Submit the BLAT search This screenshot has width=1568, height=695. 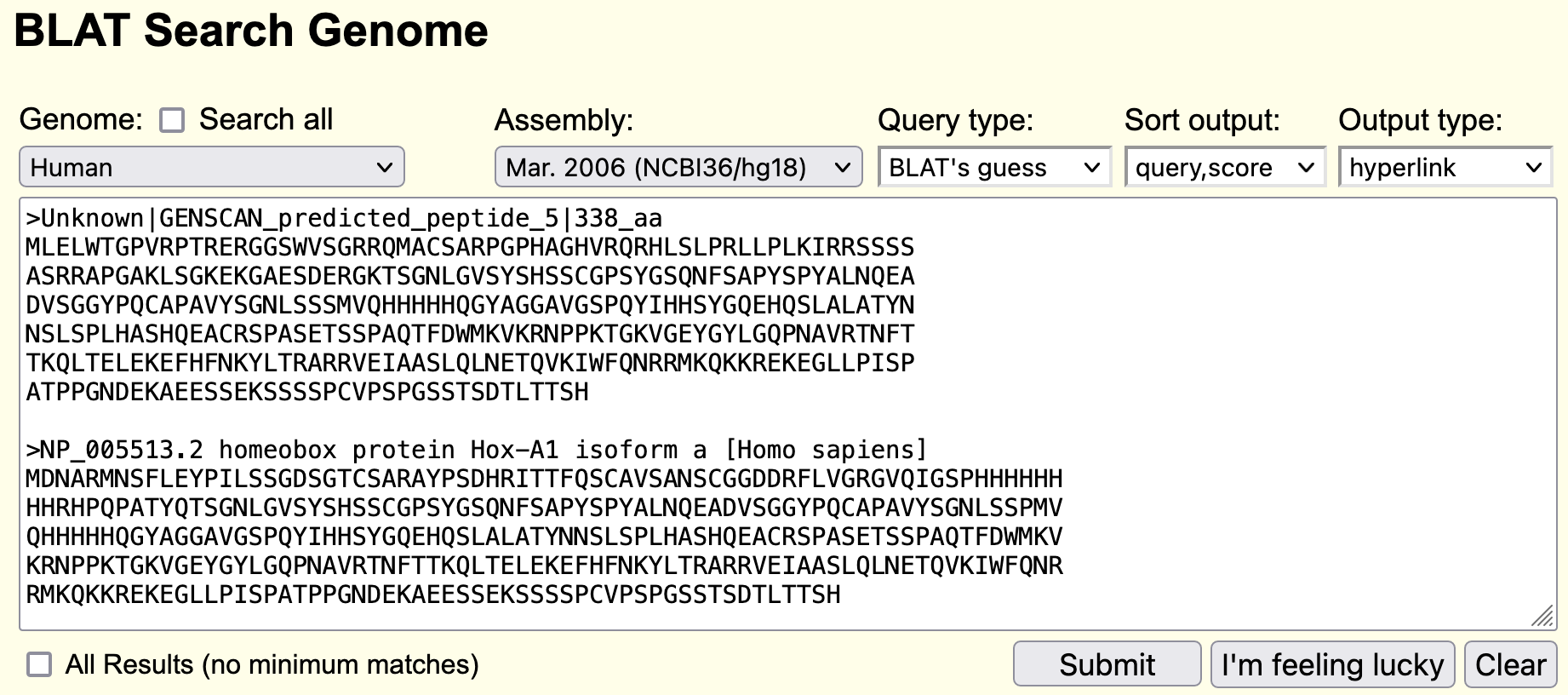click(x=1107, y=664)
